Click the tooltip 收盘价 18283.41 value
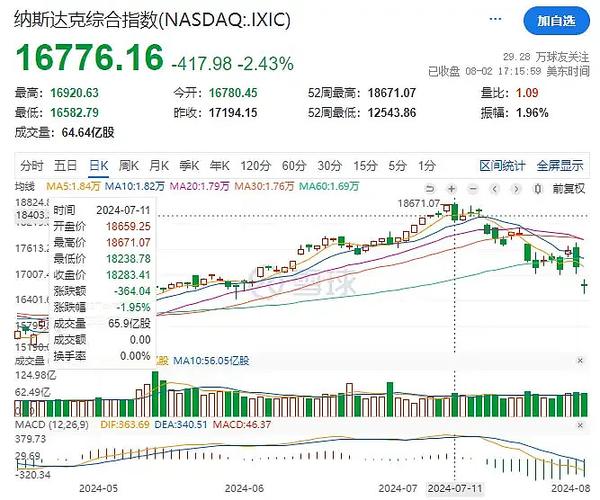 click(128, 275)
